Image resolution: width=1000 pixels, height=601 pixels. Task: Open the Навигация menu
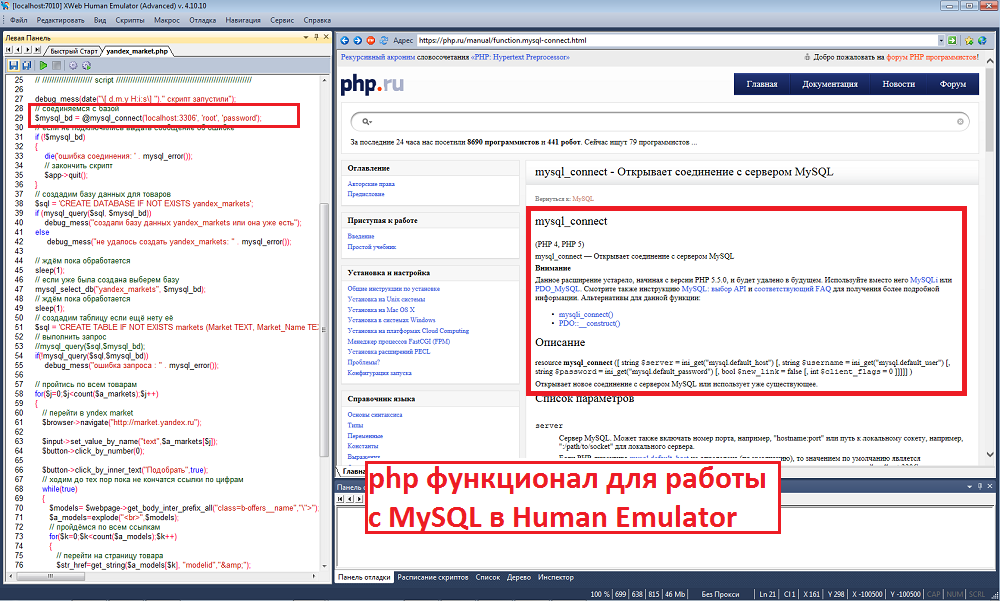[243, 20]
